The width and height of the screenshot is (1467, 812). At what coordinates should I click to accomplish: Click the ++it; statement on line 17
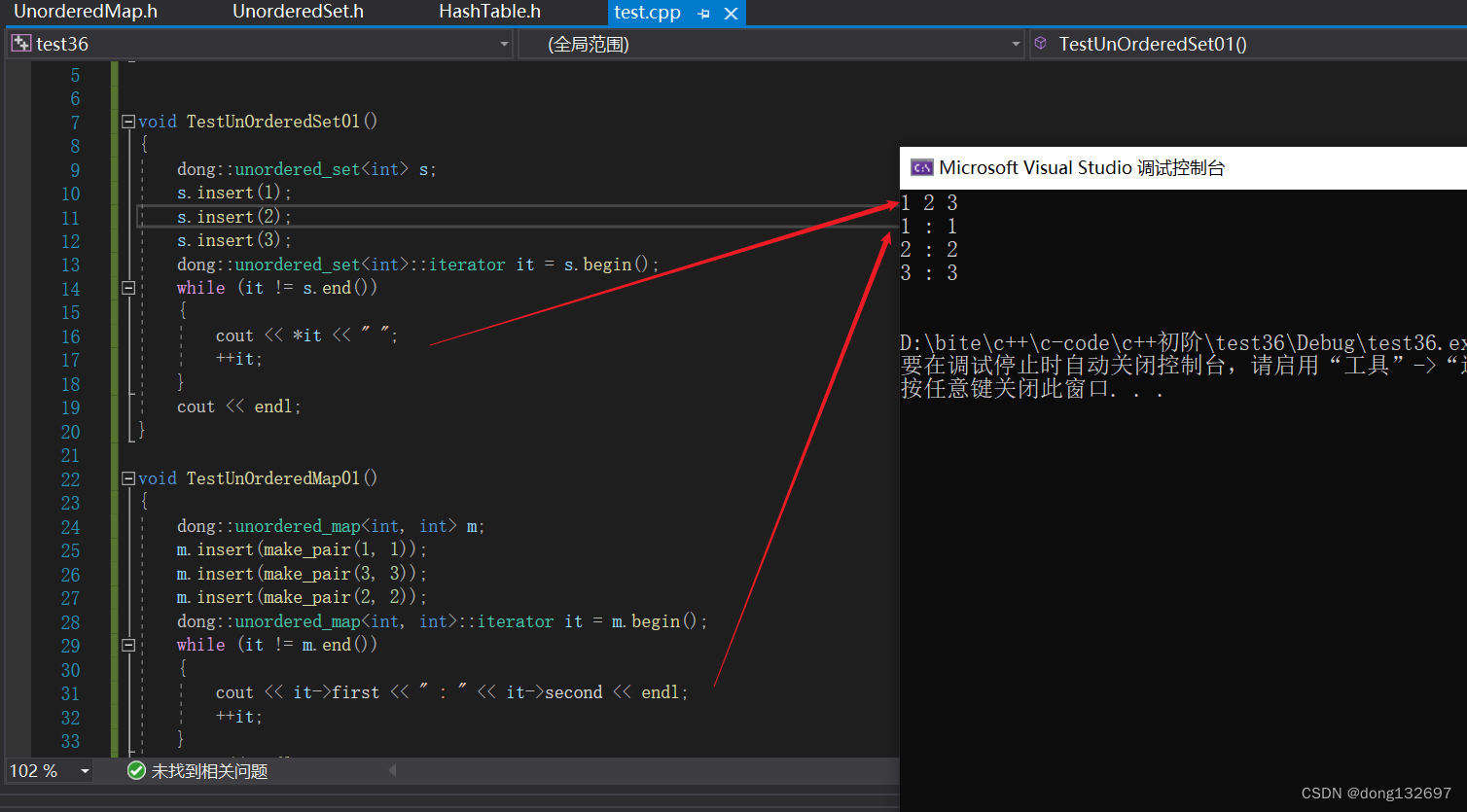pyautogui.click(x=238, y=359)
